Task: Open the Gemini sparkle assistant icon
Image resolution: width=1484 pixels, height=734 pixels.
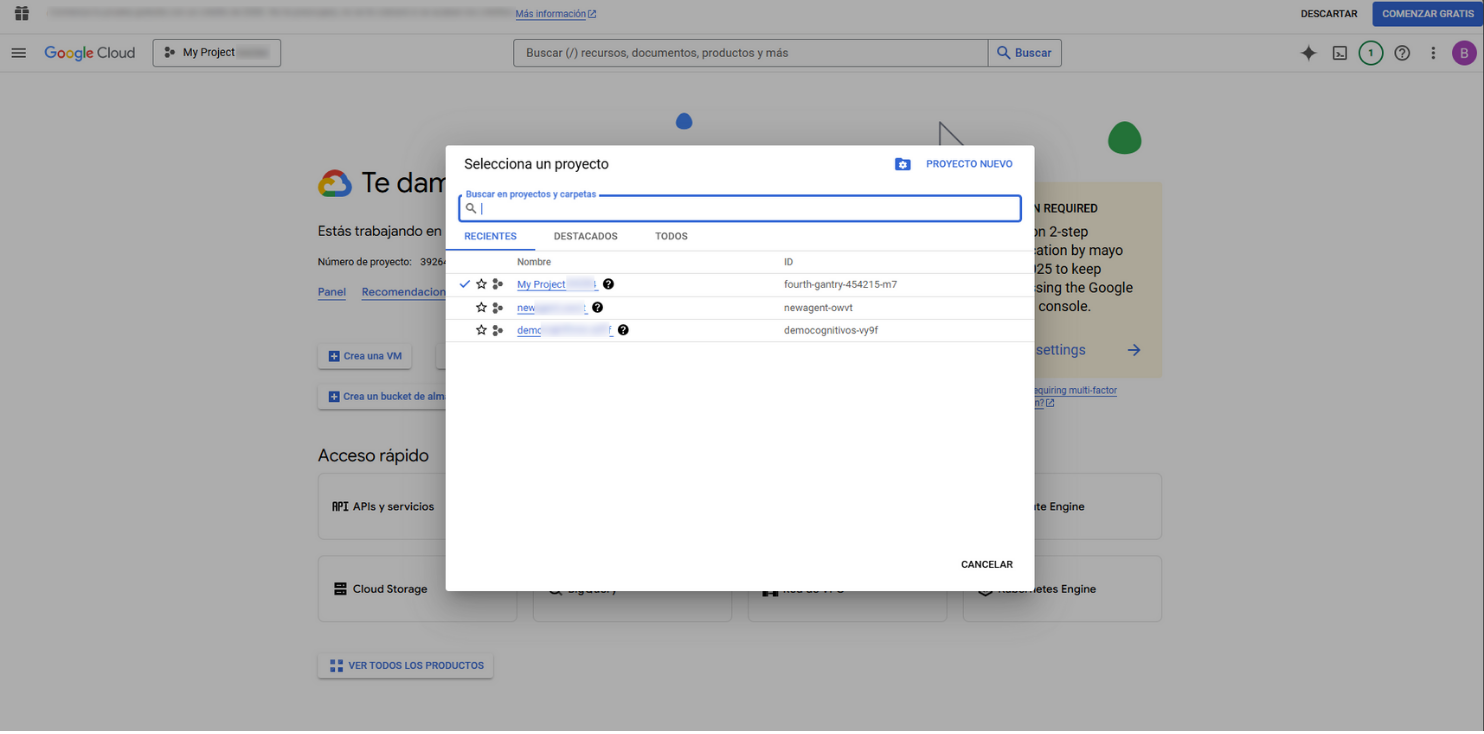Action: (x=1308, y=53)
